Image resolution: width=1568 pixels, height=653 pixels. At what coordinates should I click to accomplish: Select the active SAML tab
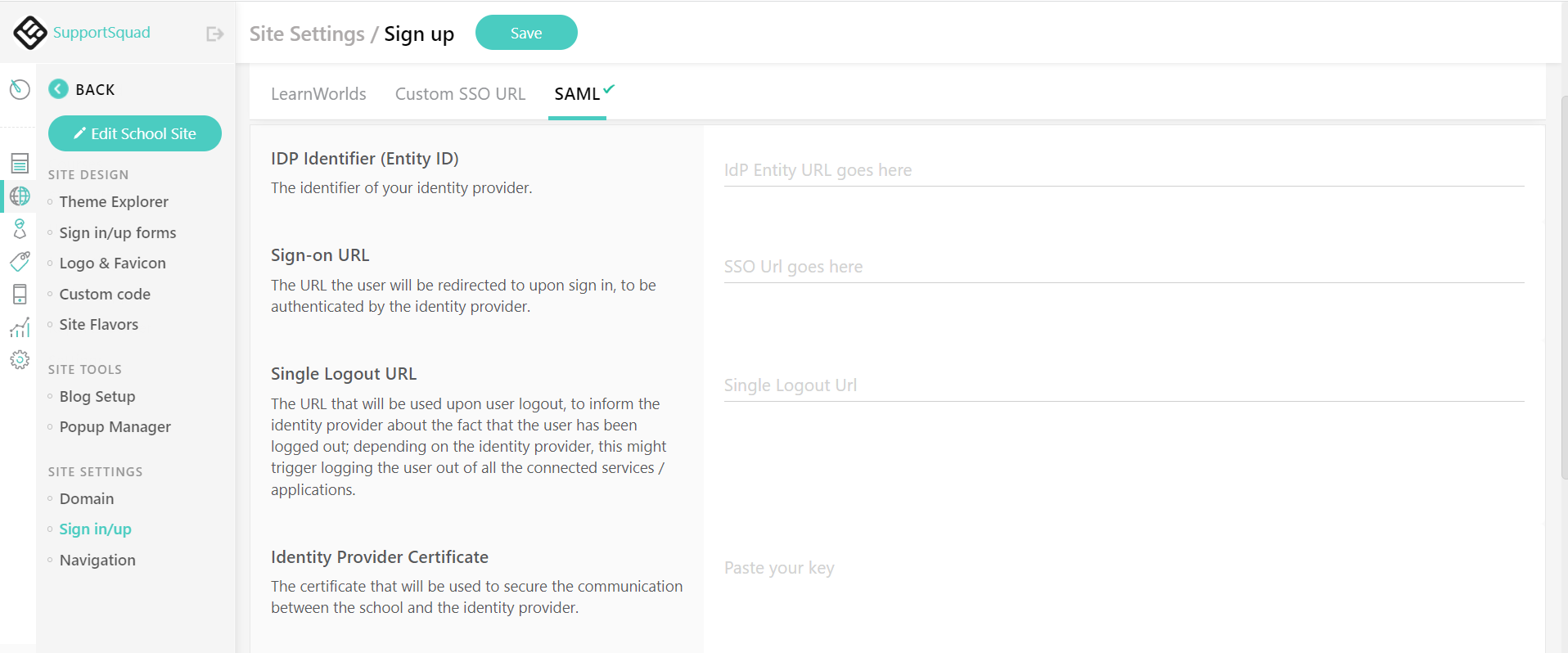point(576,93)
